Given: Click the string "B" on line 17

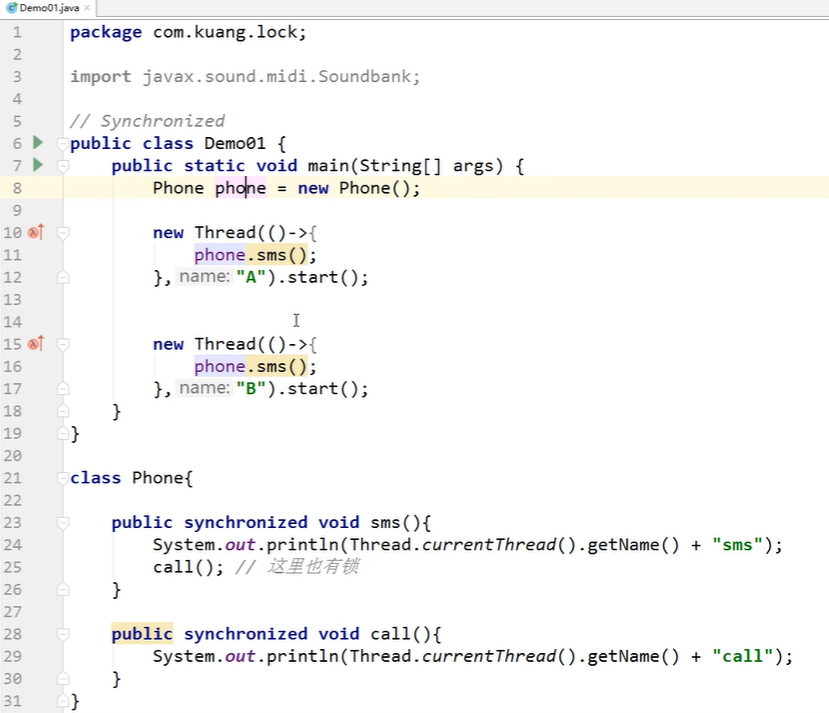Looking at the screenshot, I should coord(251,388).
